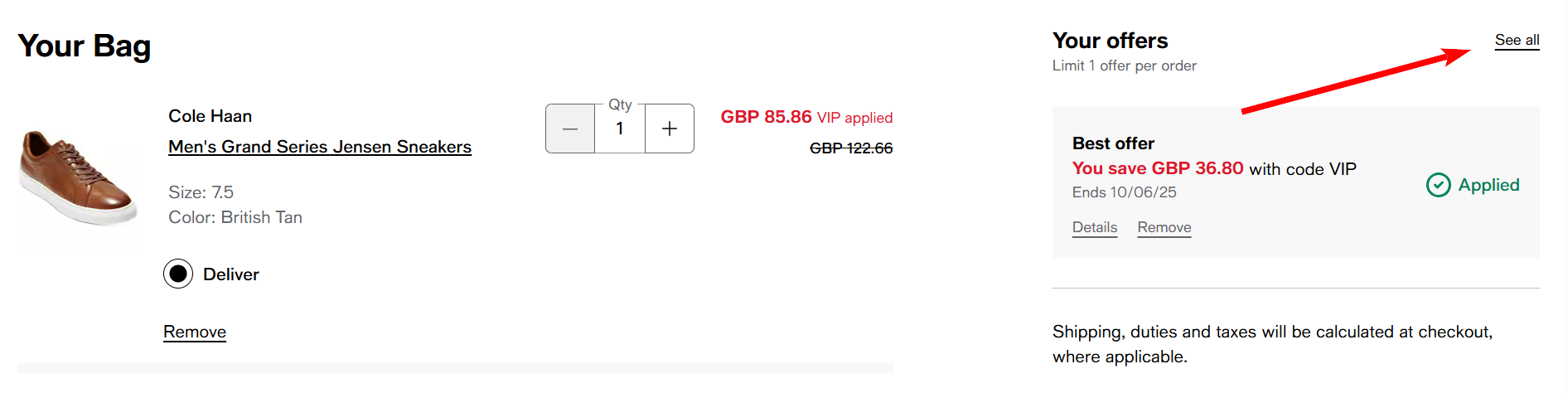Remove the sneakers from the bag
This screenshot has height=393, width=1568.
click(x=195, y=332)
